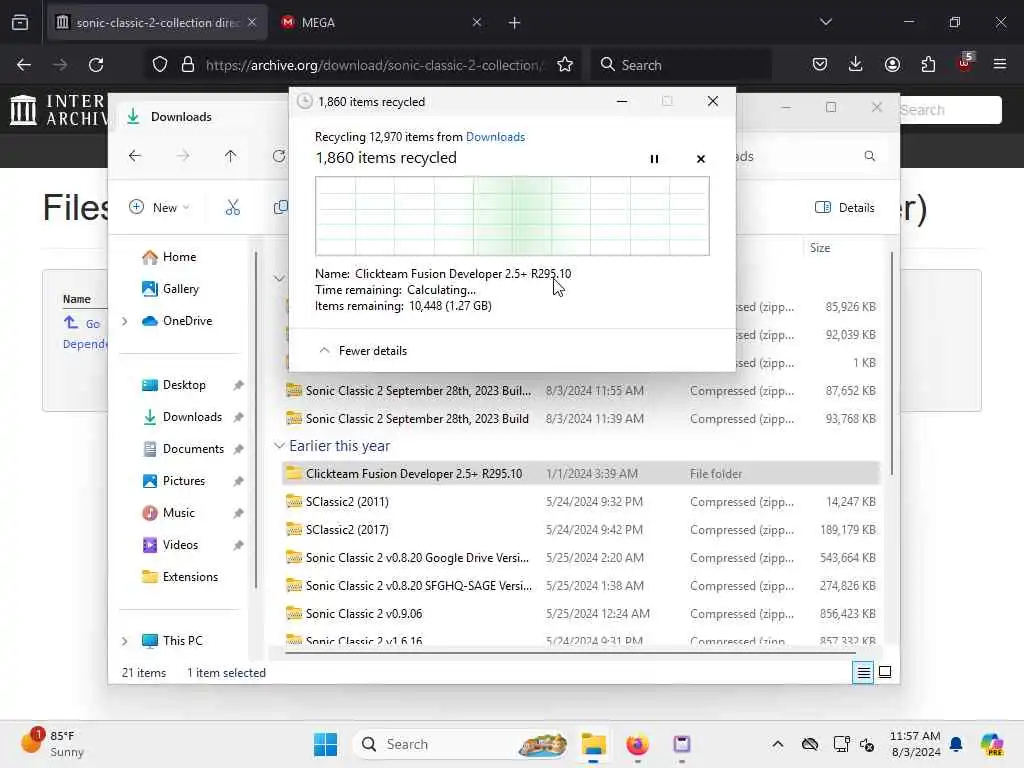Open Firefox extensions puzzle icon

coord(928,64)
